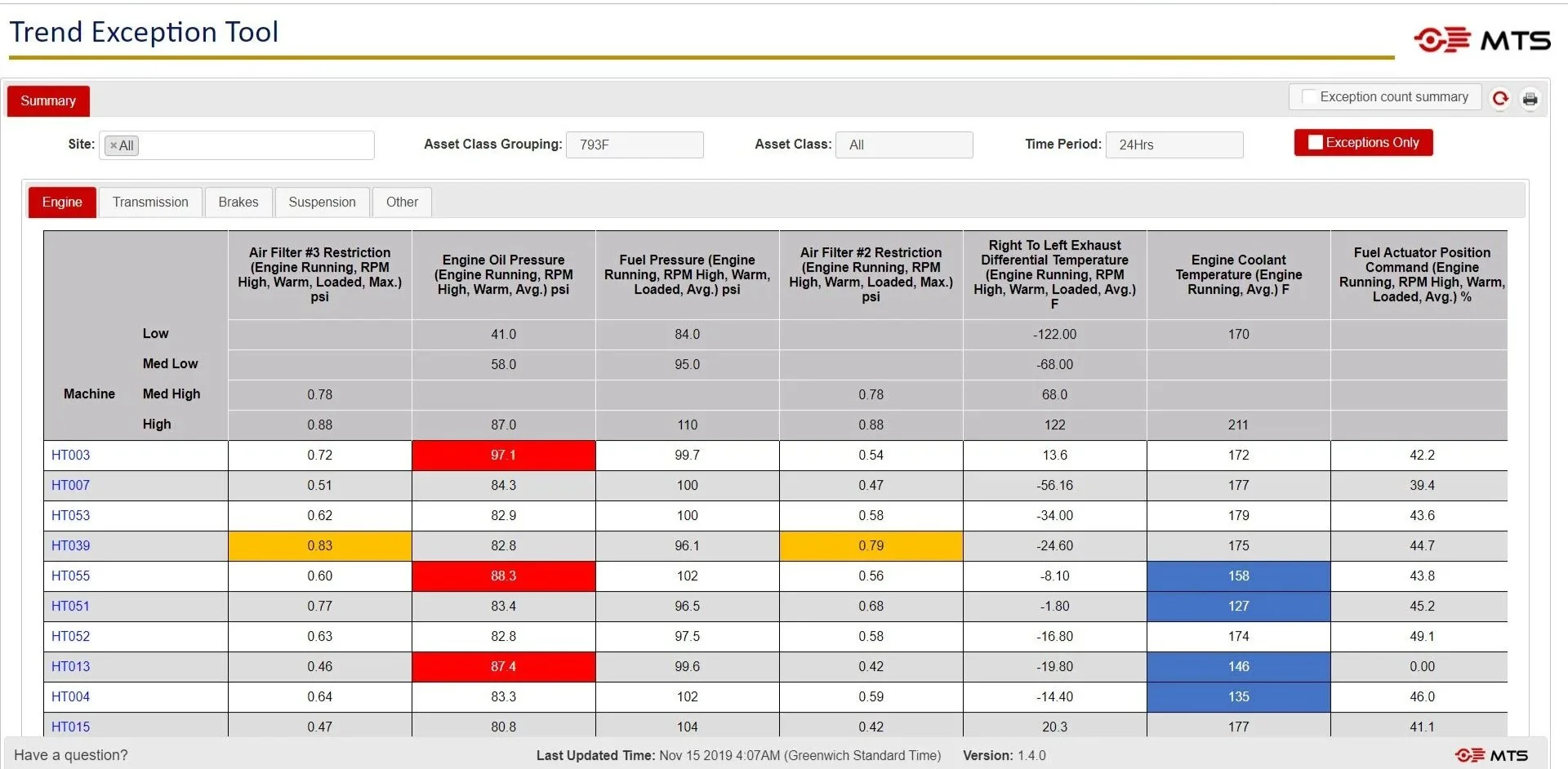Print the exception report
This screenshot has width=1568, height=769.
tap(1530, 98)
